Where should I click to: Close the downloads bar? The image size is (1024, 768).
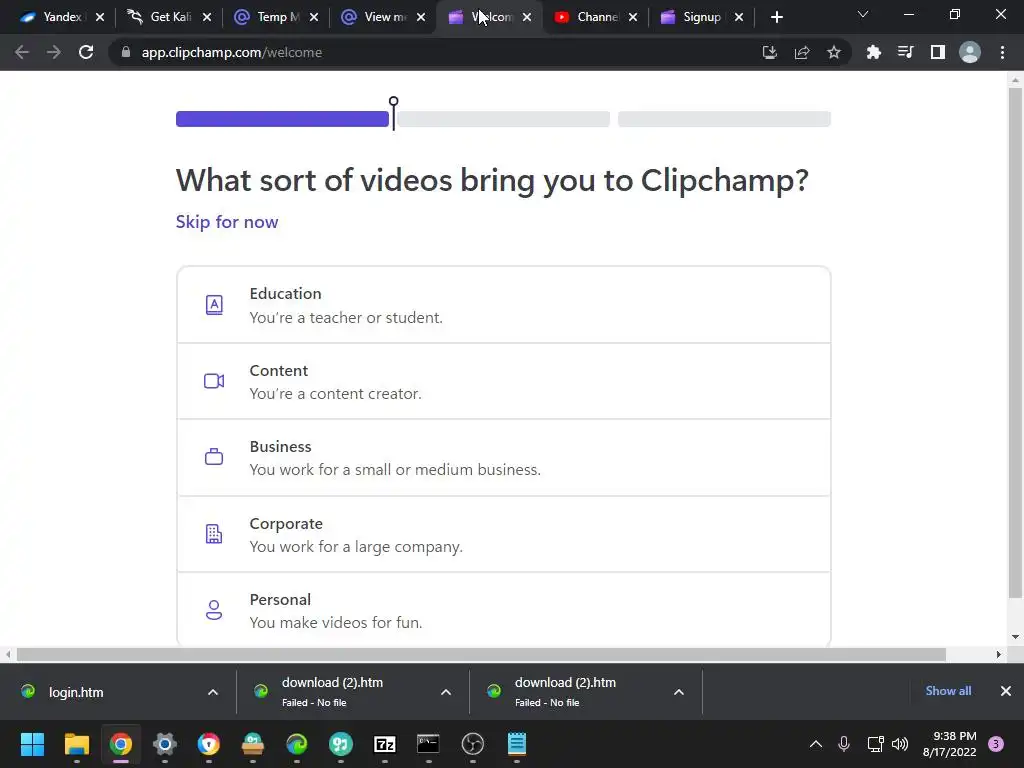pos(1006,691)
